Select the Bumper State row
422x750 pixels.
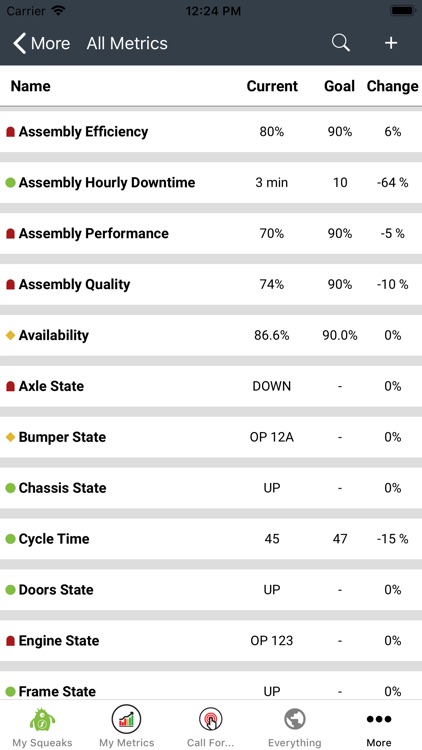[x=211, y=437]
